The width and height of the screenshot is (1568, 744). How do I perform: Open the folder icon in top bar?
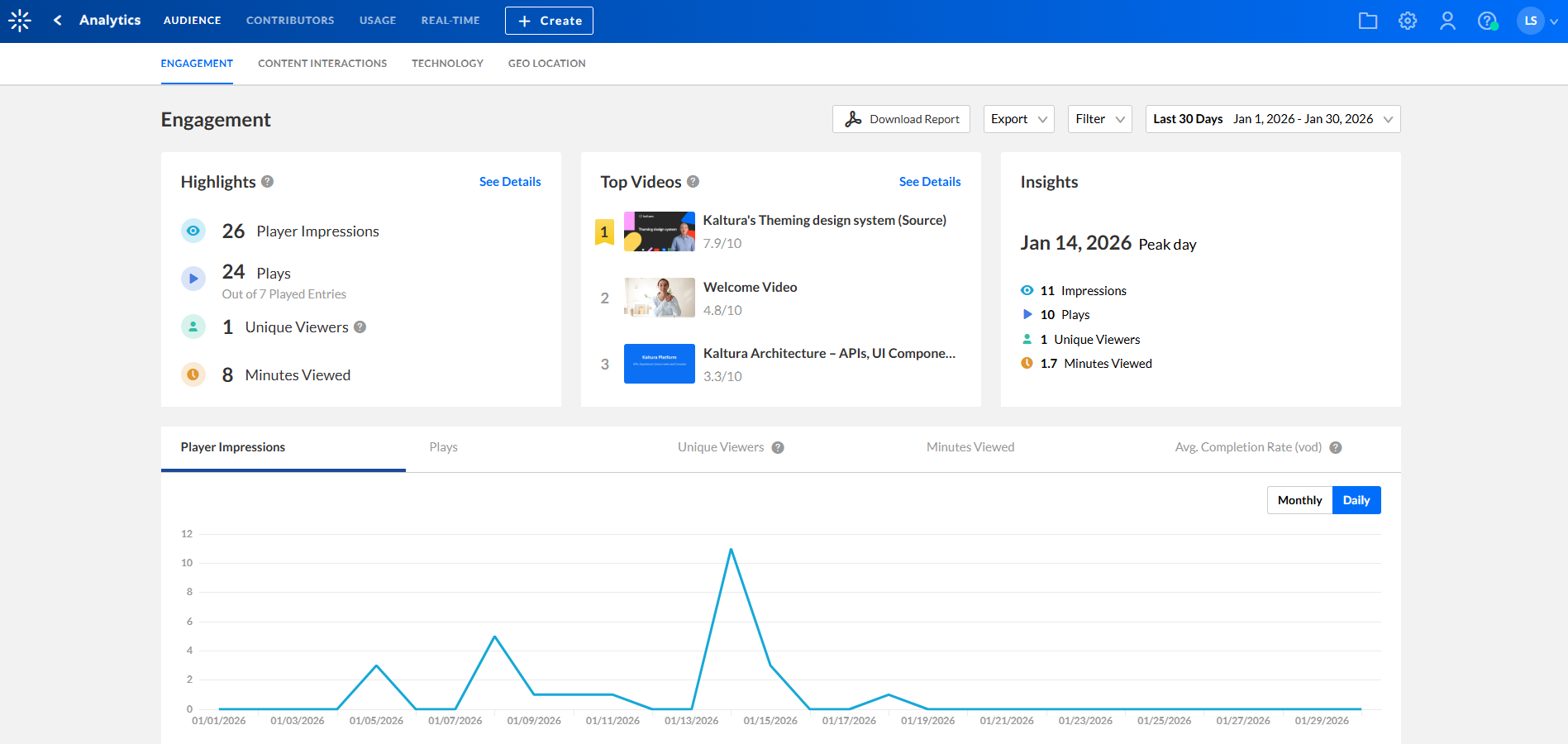1368,21
